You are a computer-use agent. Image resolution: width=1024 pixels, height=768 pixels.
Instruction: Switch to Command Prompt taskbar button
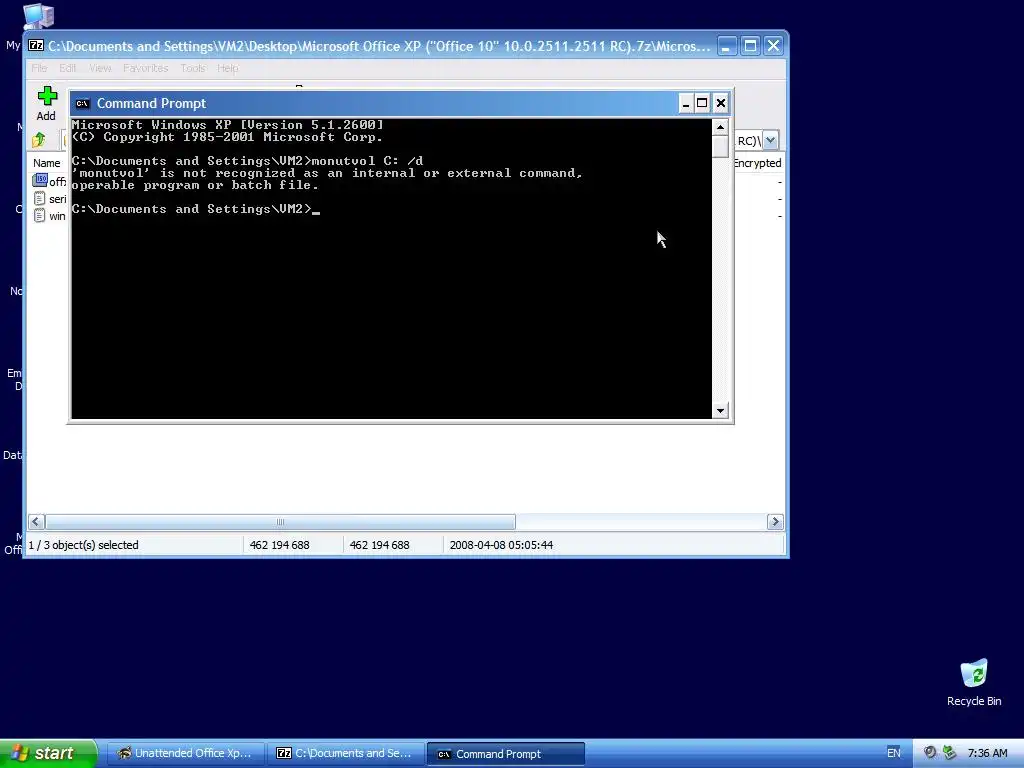pyautogui.click(x=505, y=754)
